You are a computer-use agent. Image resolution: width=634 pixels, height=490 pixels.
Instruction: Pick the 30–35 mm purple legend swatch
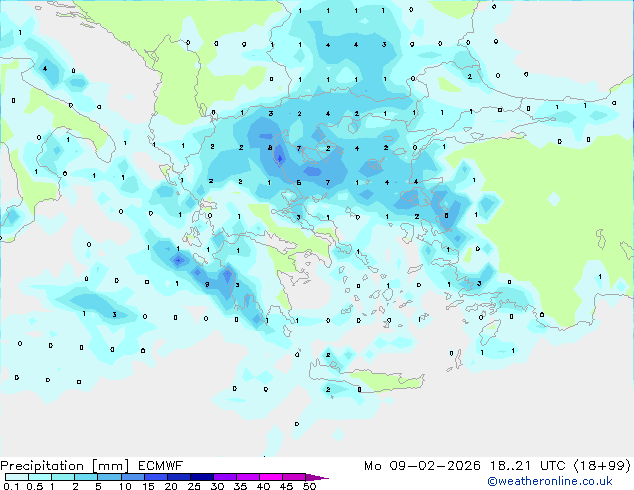(225, 477)
